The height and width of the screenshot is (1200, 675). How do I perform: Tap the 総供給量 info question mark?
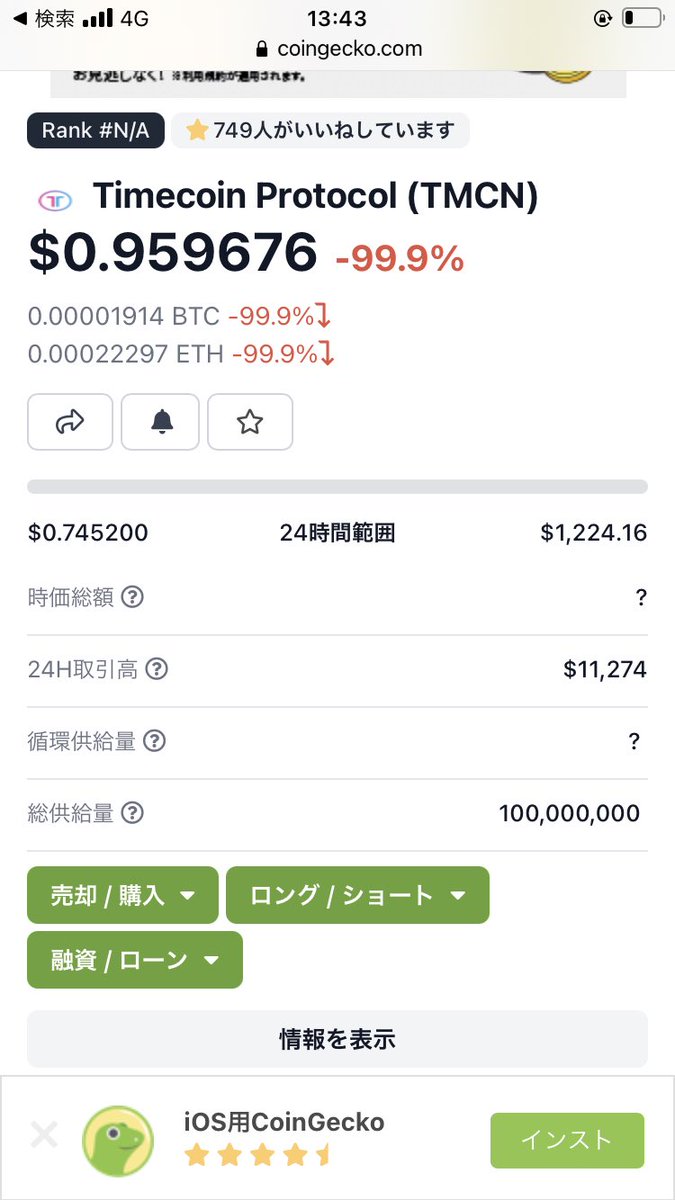[x=133, y=814]
